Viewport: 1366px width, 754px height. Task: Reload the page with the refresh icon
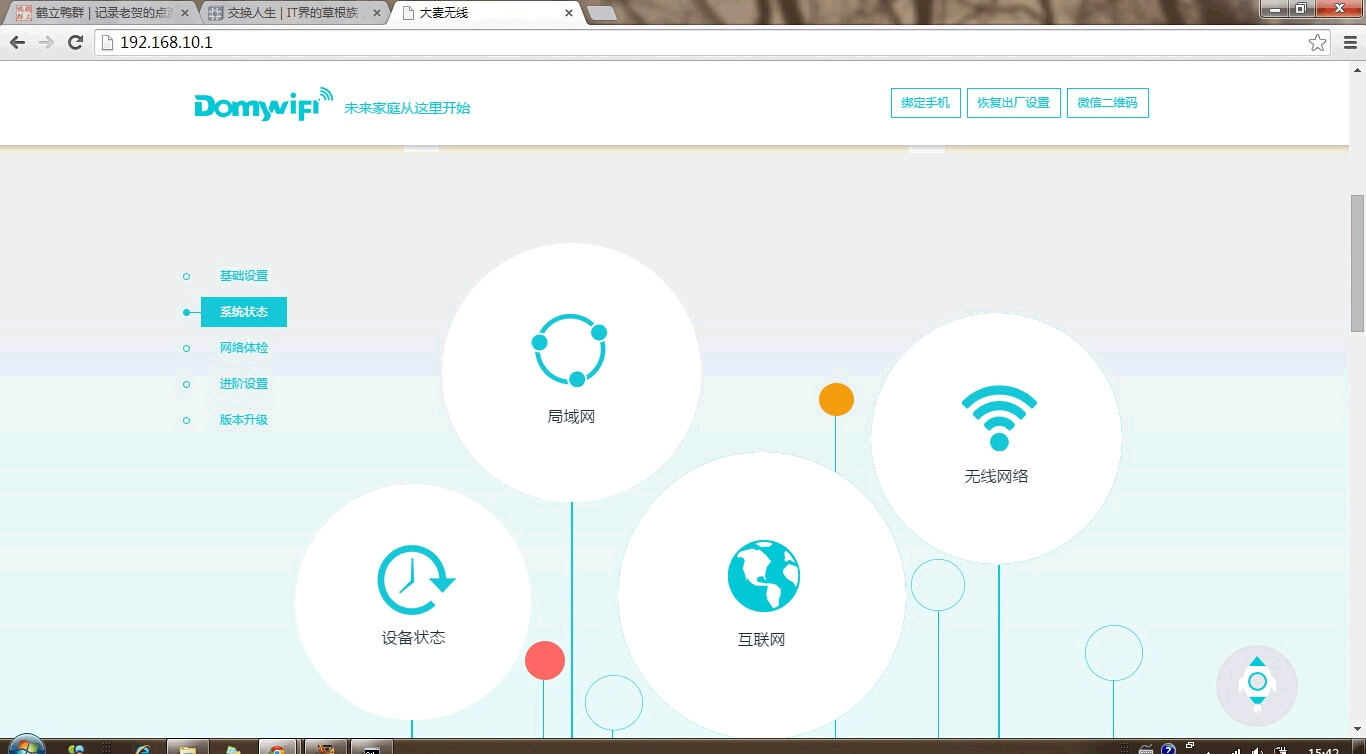click(x=75, y=42)
